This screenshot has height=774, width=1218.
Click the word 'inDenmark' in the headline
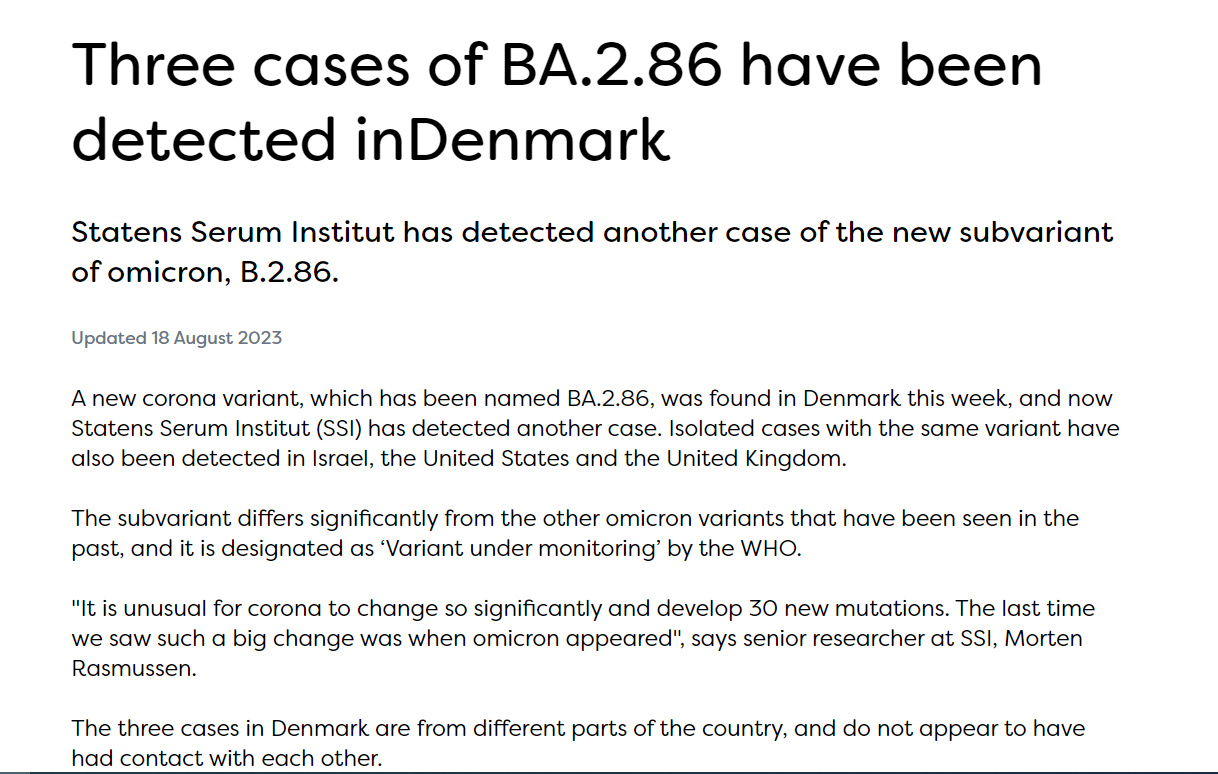click(x=512, y=138)
